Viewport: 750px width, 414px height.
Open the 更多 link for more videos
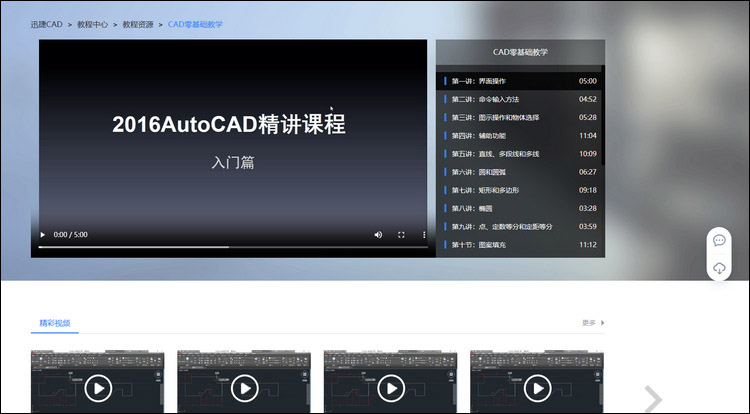[x=593, y=323]
